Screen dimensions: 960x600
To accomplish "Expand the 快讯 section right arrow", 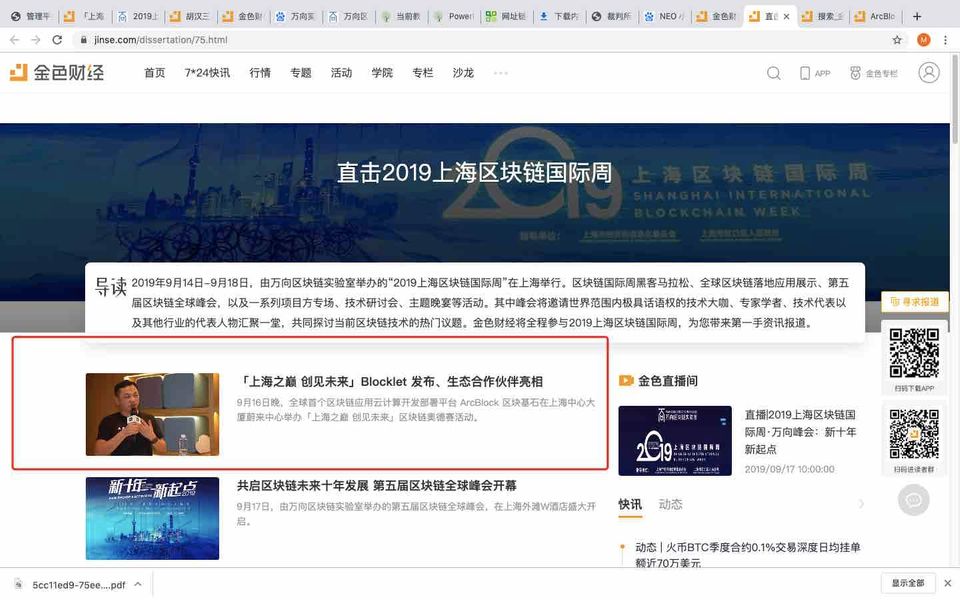I will 862,505.
